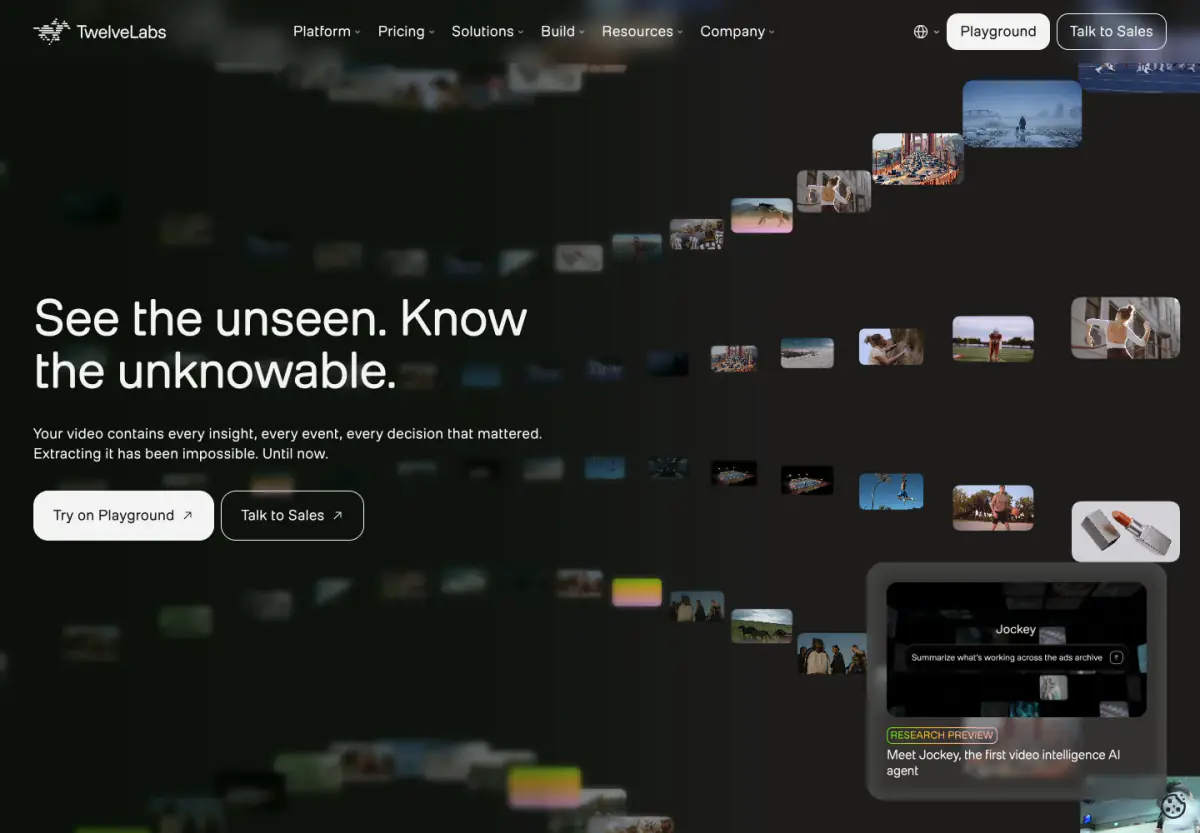Select the horse at sunset thumbnail
Viewport: 1200px width, 833px height.
point(762,215)
